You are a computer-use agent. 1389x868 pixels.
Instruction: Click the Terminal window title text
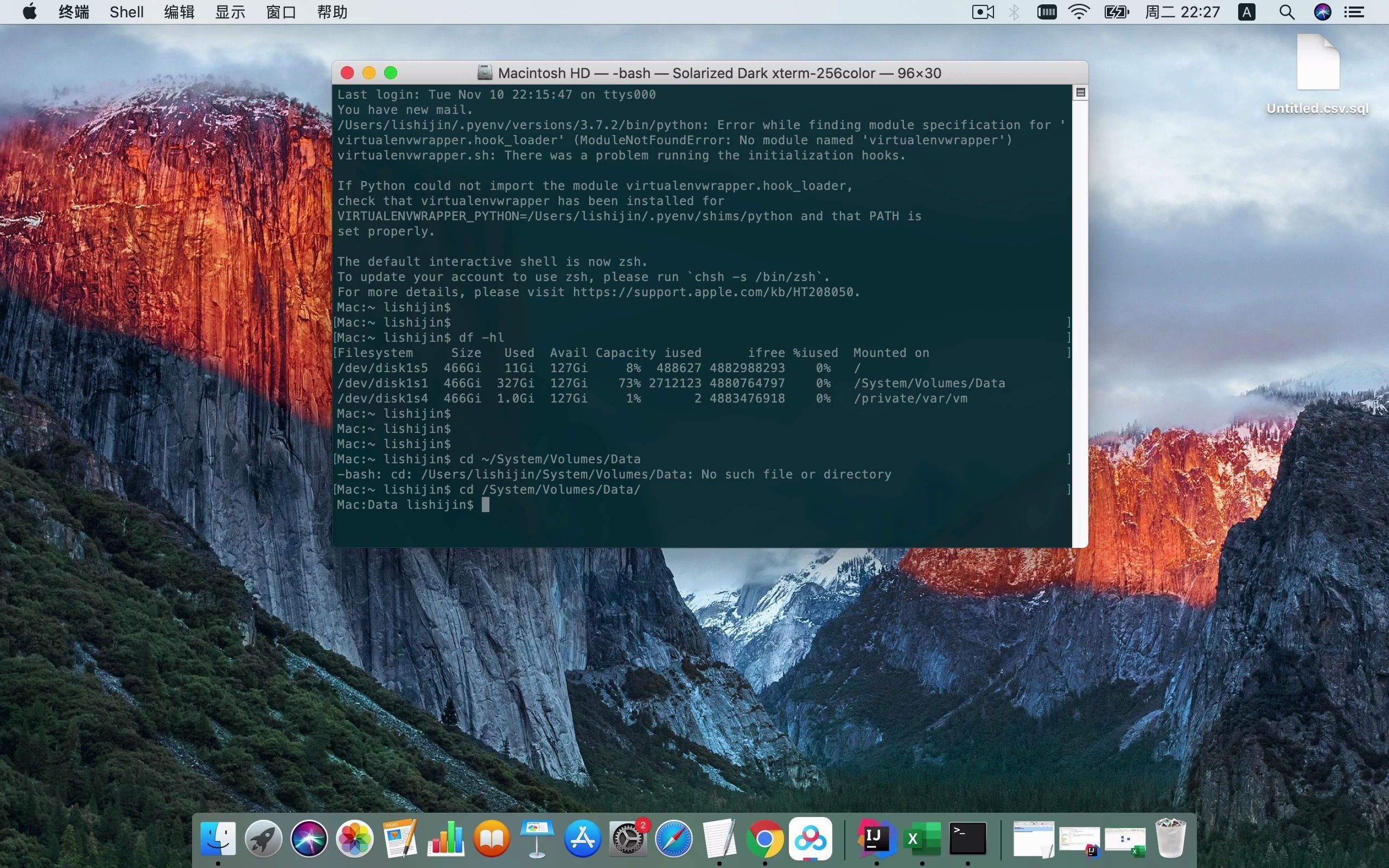(x=719, y=73)
